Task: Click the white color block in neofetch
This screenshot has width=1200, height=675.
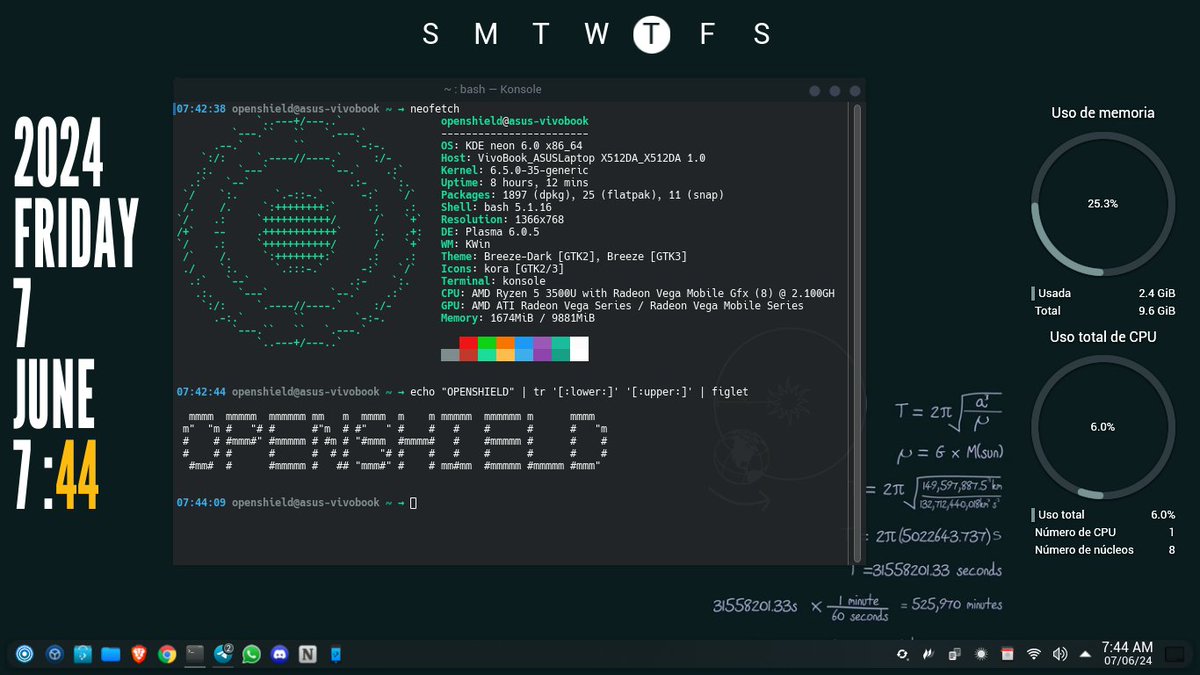Action: pos(579,349)
